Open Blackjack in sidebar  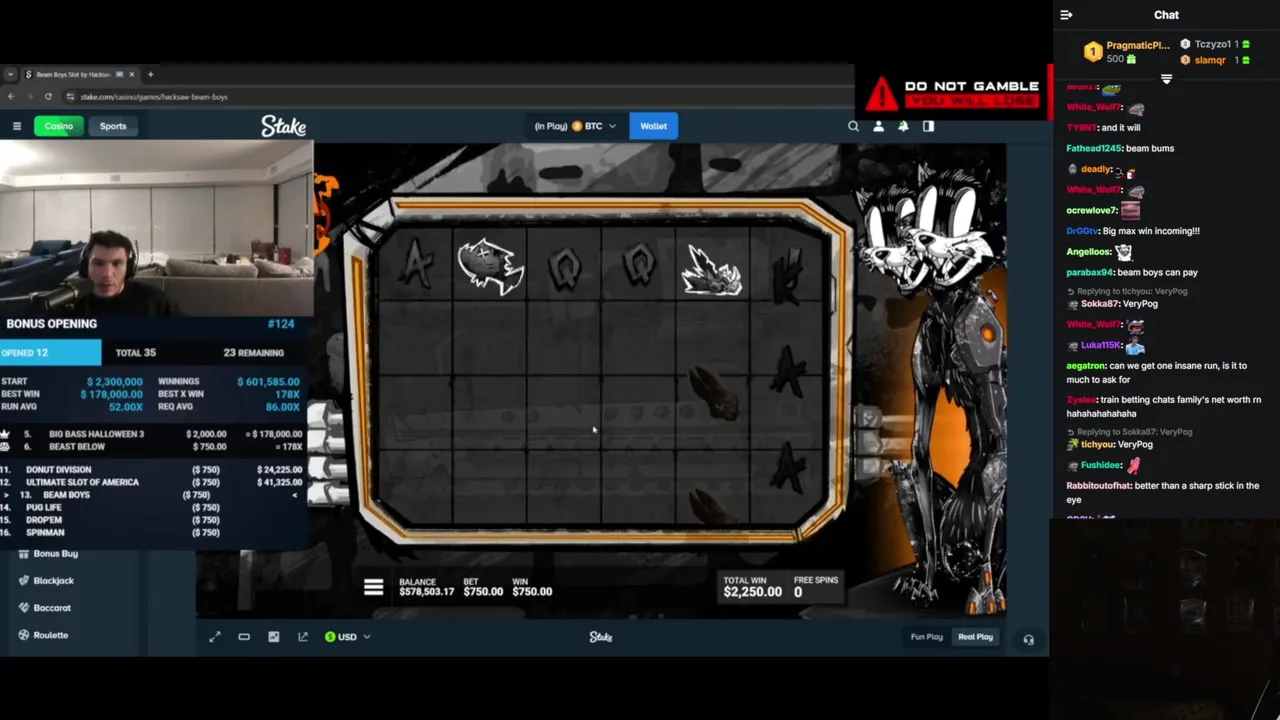(x=45, y=581)
